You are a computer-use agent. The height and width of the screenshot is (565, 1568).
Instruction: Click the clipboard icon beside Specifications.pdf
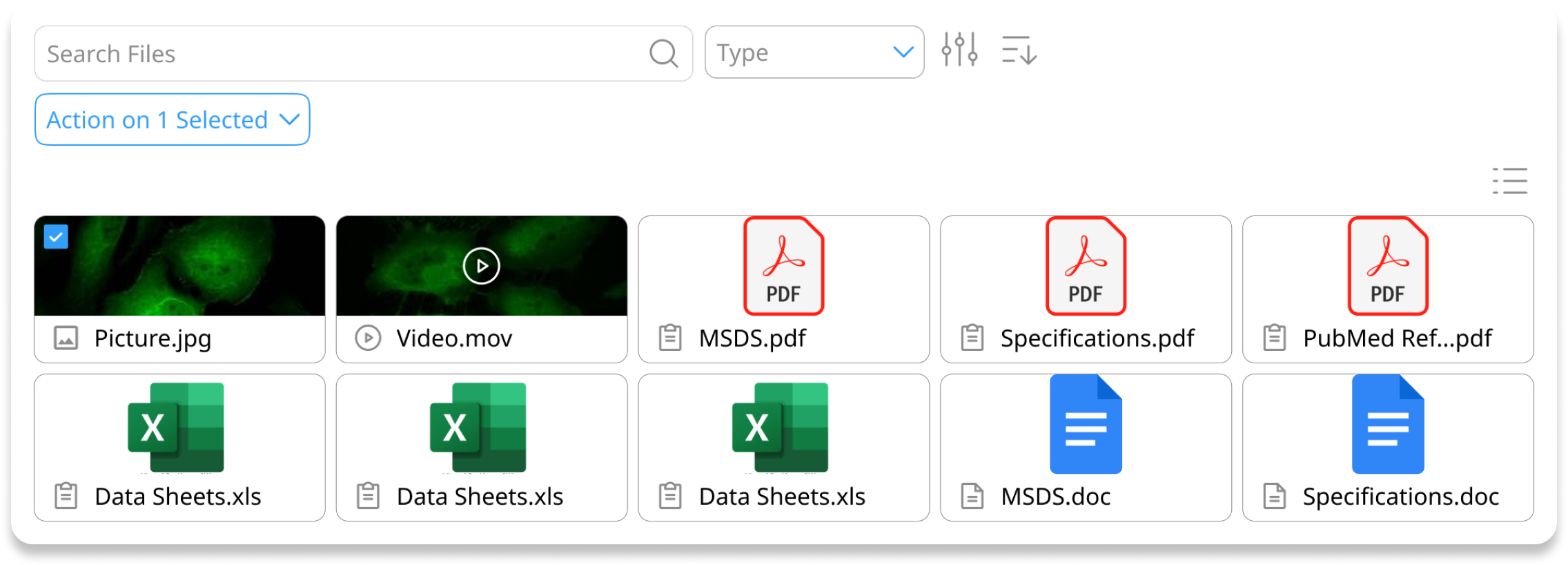click(x=972, y=338)
